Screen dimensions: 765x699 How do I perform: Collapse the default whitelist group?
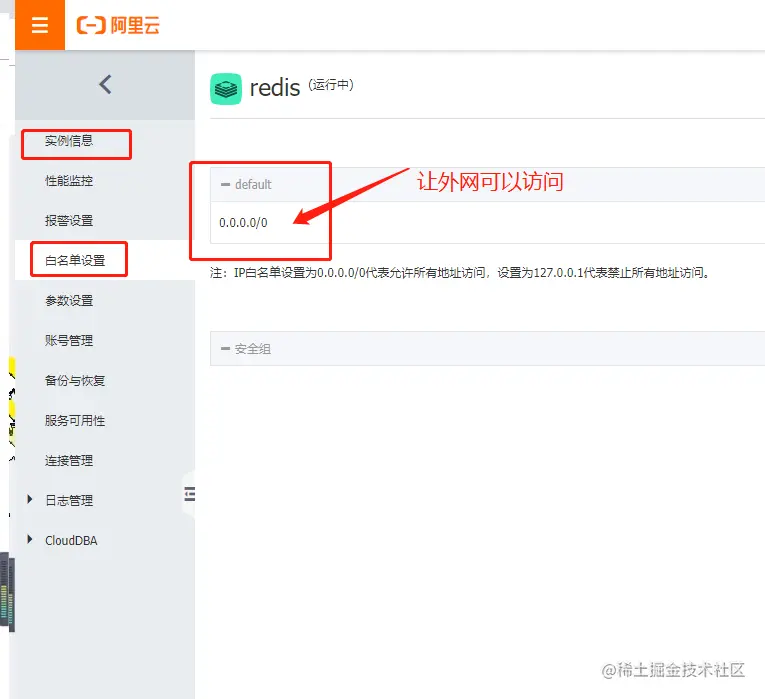225,184
